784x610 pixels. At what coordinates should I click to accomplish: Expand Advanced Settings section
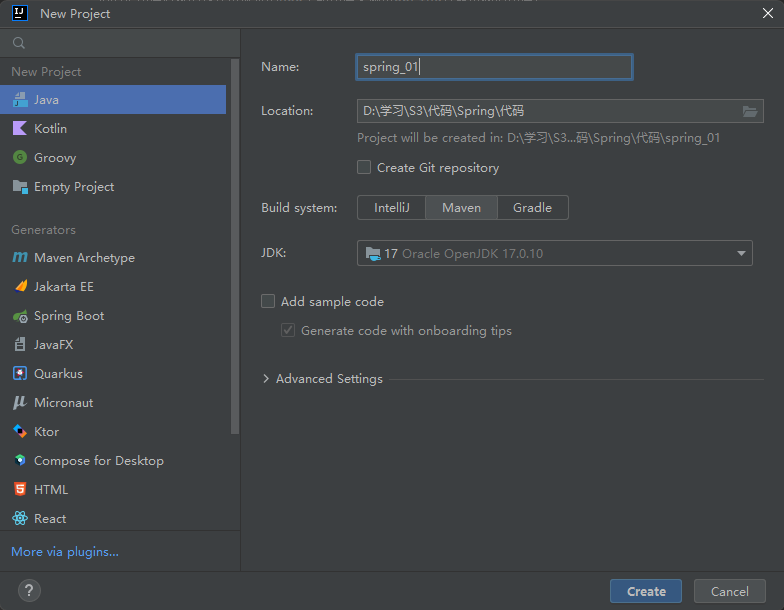tap(266, 378)
